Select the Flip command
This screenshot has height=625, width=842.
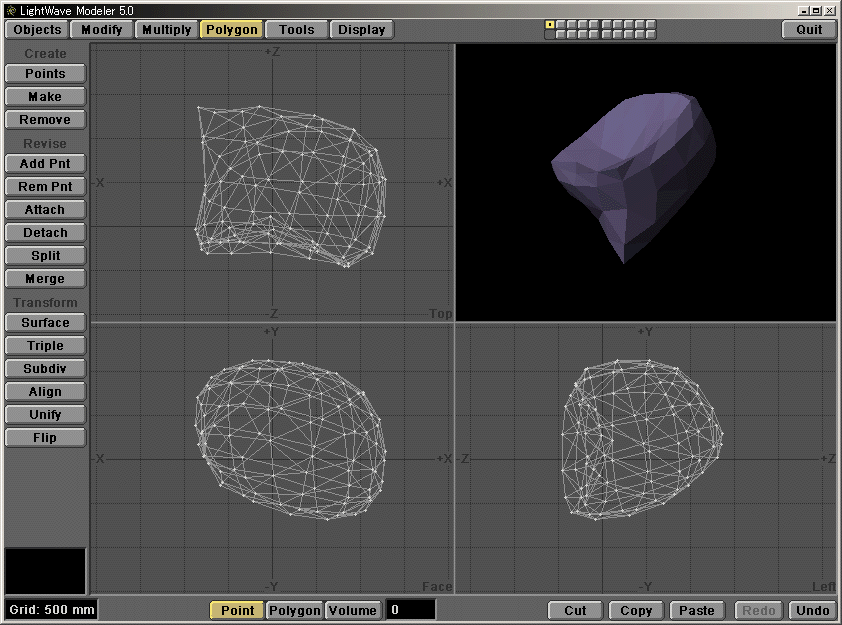click(x=45, y=437)
